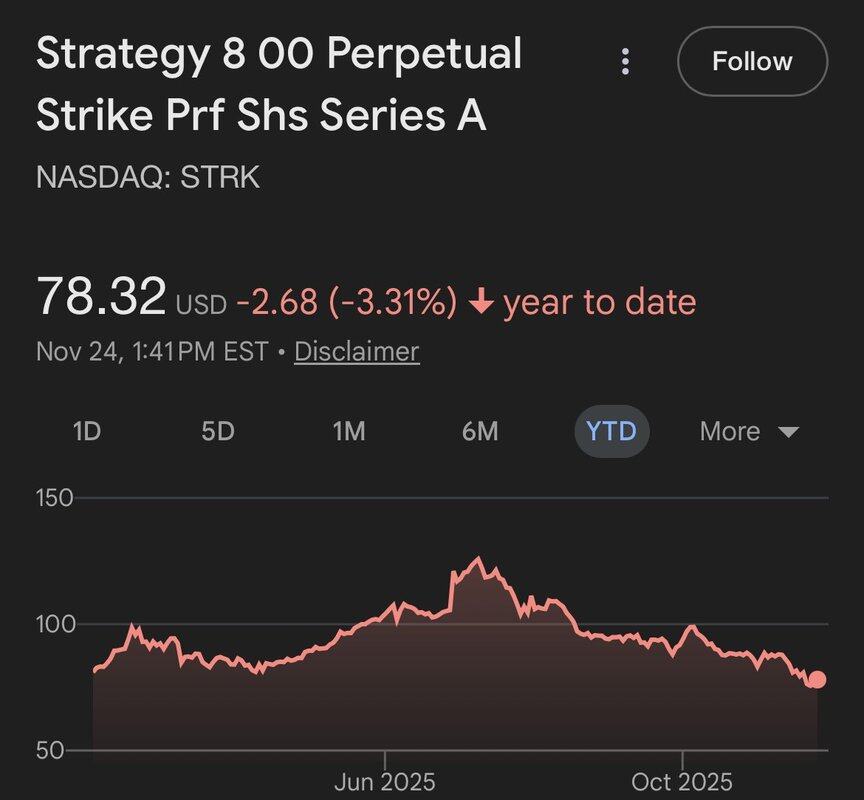Click the 100 y-axis value

tap(54, 624)
